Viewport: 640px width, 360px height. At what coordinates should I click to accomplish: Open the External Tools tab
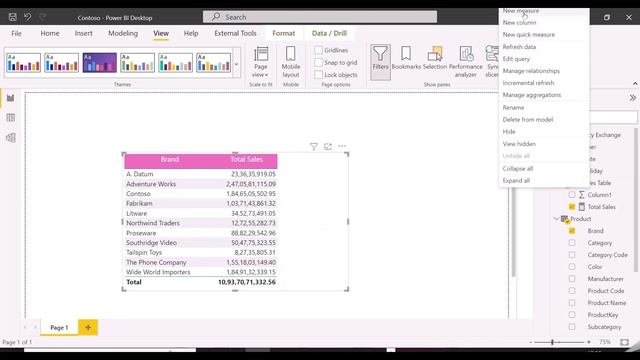(x=236, y=33)
